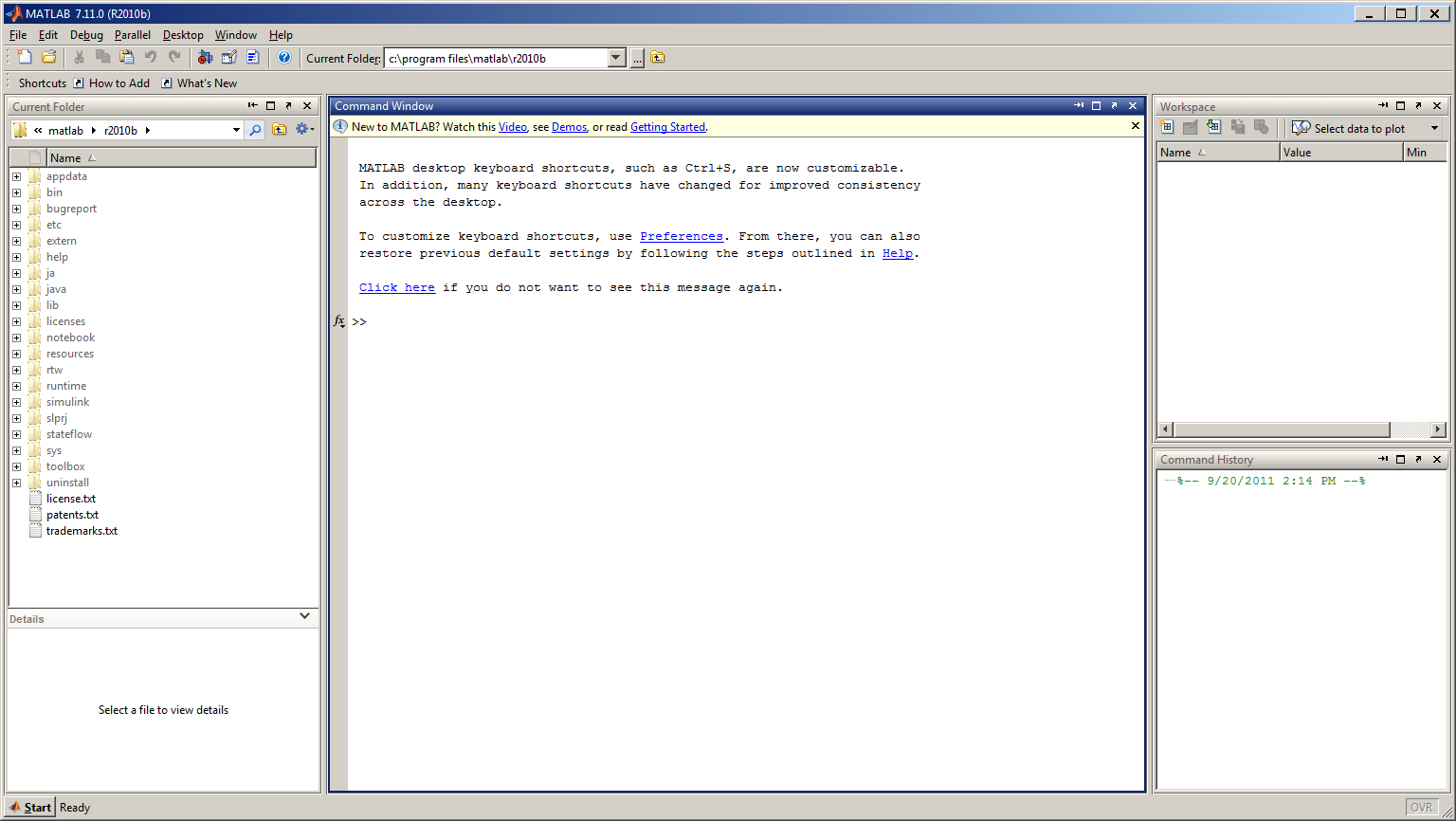Viewport: 1456px width, 821px height.
Task: Select the license.txt file
Action: pyautogui.click(x=71, y=499)
